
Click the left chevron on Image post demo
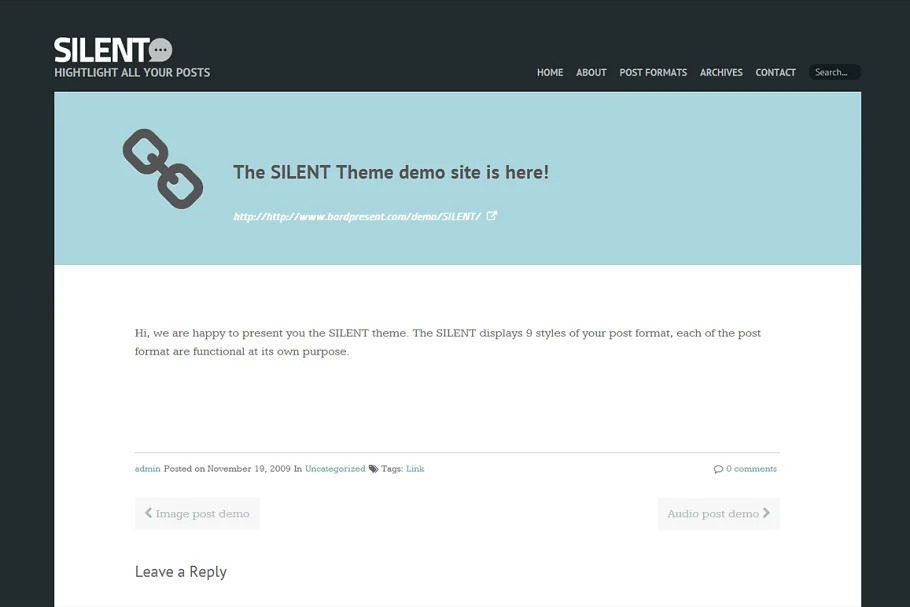pyautogui.click(x=149, y=513)
